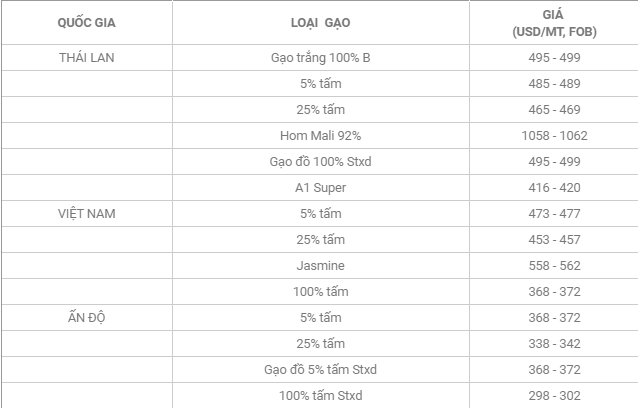This screenshot has height=408, width=638.
Task: Select the A1 Super rice type
Action: point(319,188)
